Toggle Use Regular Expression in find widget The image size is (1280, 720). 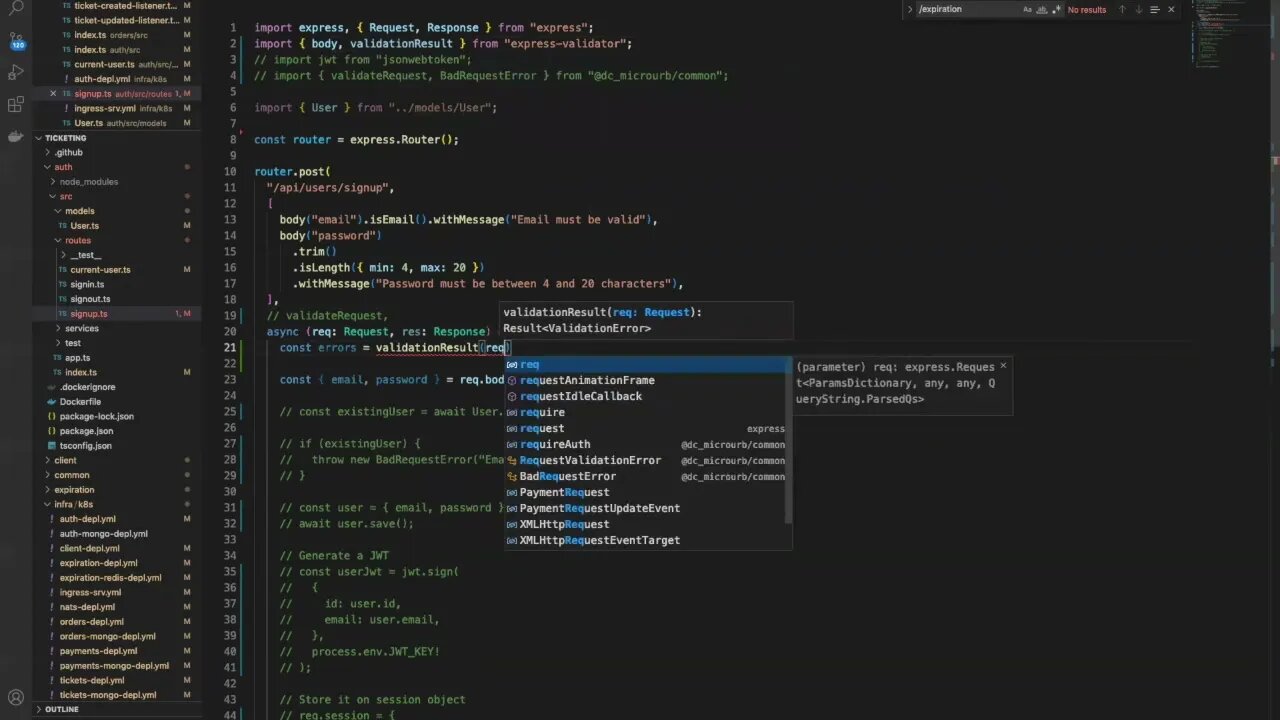[1056, 9]
